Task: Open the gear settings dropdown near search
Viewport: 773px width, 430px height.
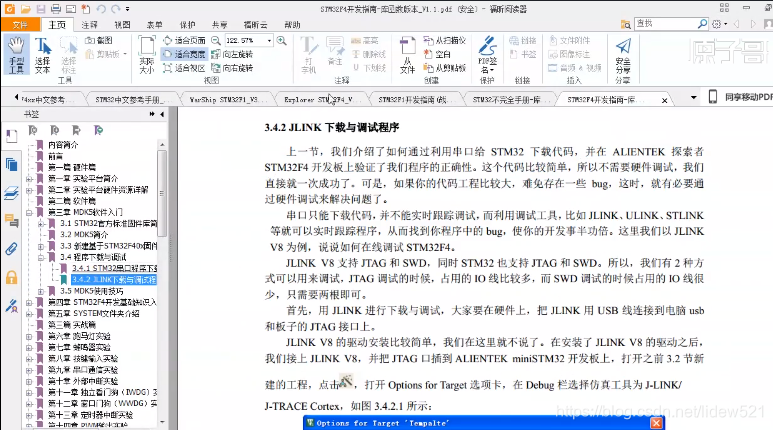Action: pos(719,24)
